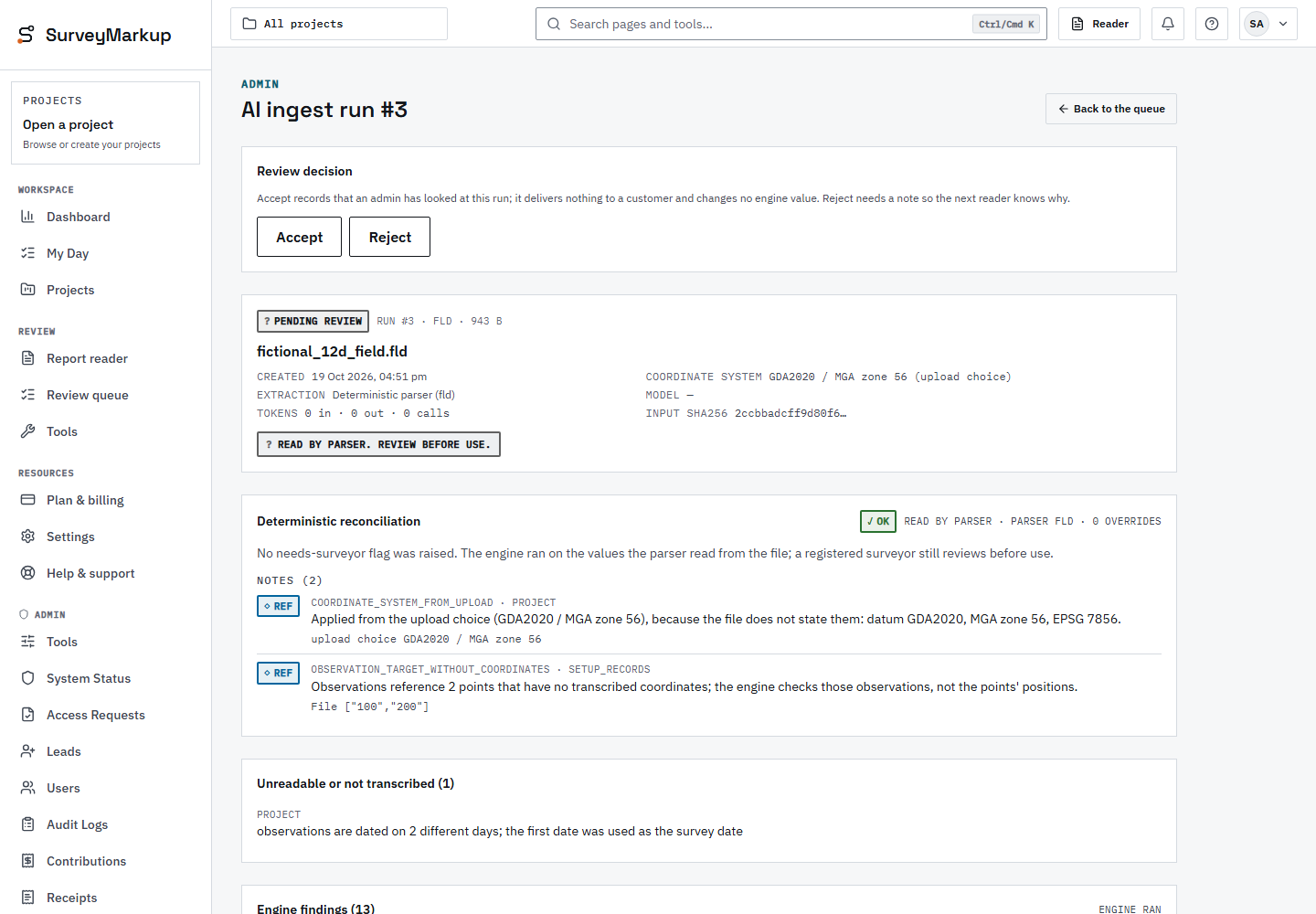Screen dimensions: 1316x914
Task: Click the Access Requests icon
Action: point(28,715)
